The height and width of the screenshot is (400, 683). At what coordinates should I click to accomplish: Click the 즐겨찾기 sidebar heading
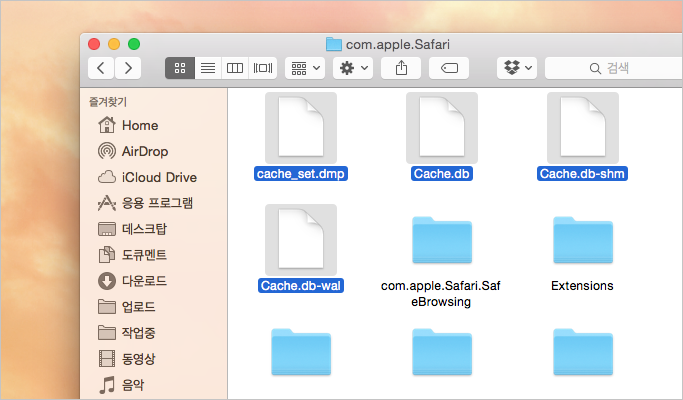click(x=108, y=102)
